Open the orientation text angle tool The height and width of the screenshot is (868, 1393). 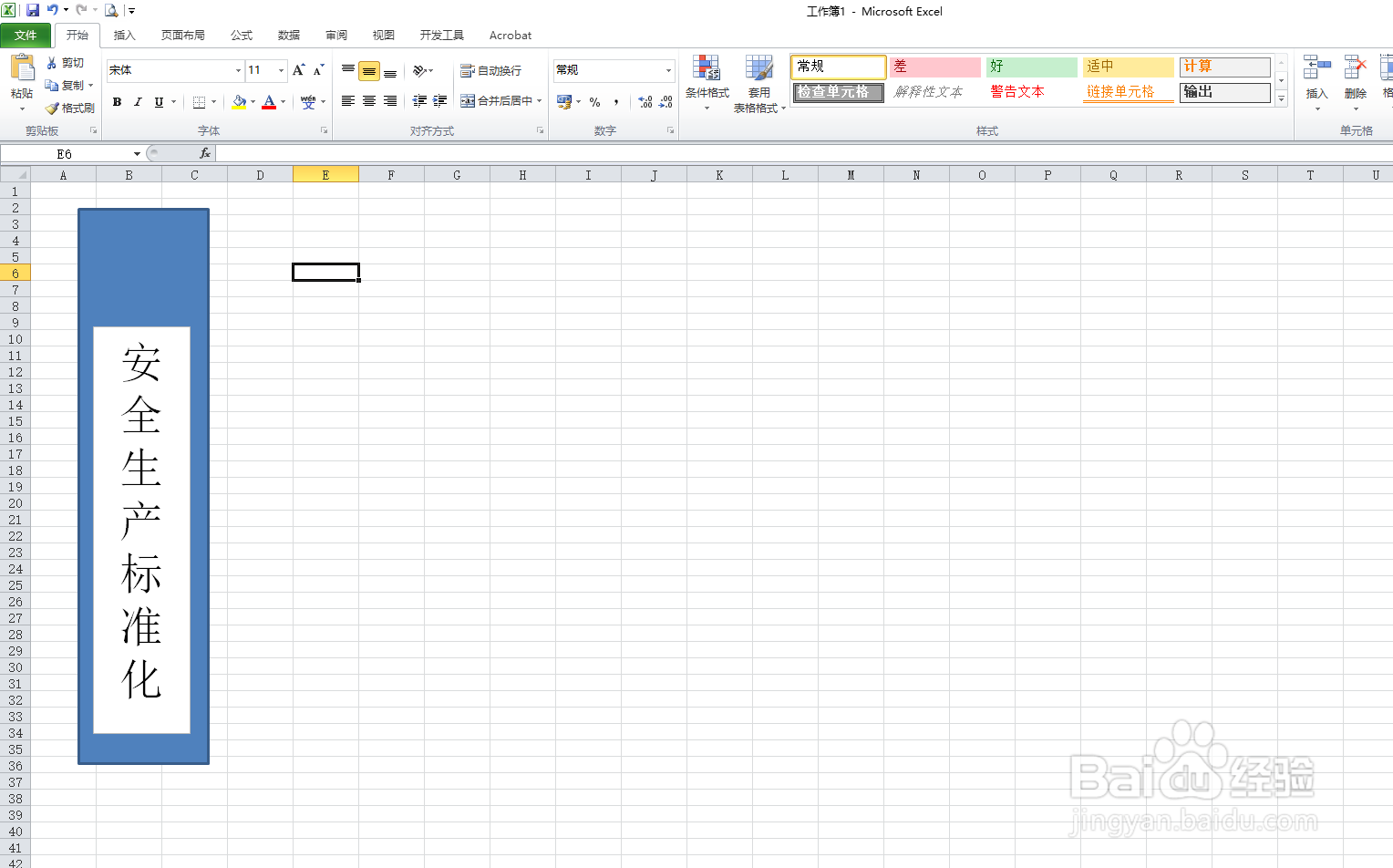click(419, 70)
